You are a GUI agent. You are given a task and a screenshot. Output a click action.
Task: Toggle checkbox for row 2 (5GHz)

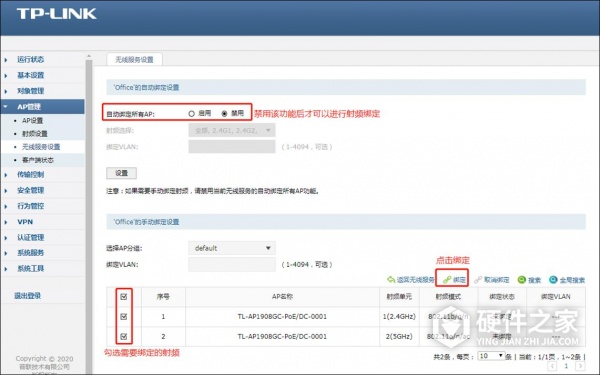coord(124,336)
